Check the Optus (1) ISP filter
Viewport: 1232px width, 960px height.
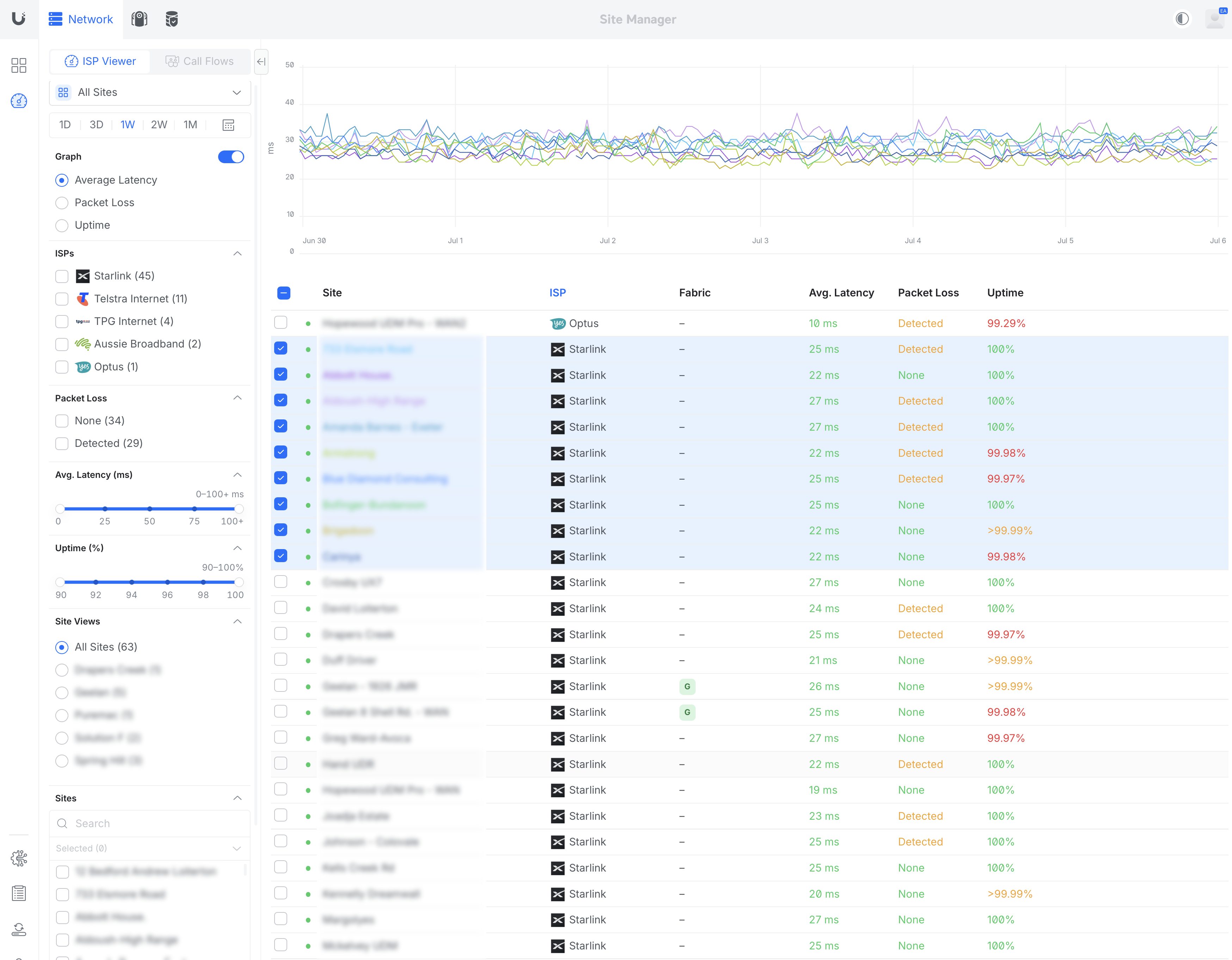[x=62, y=367]
